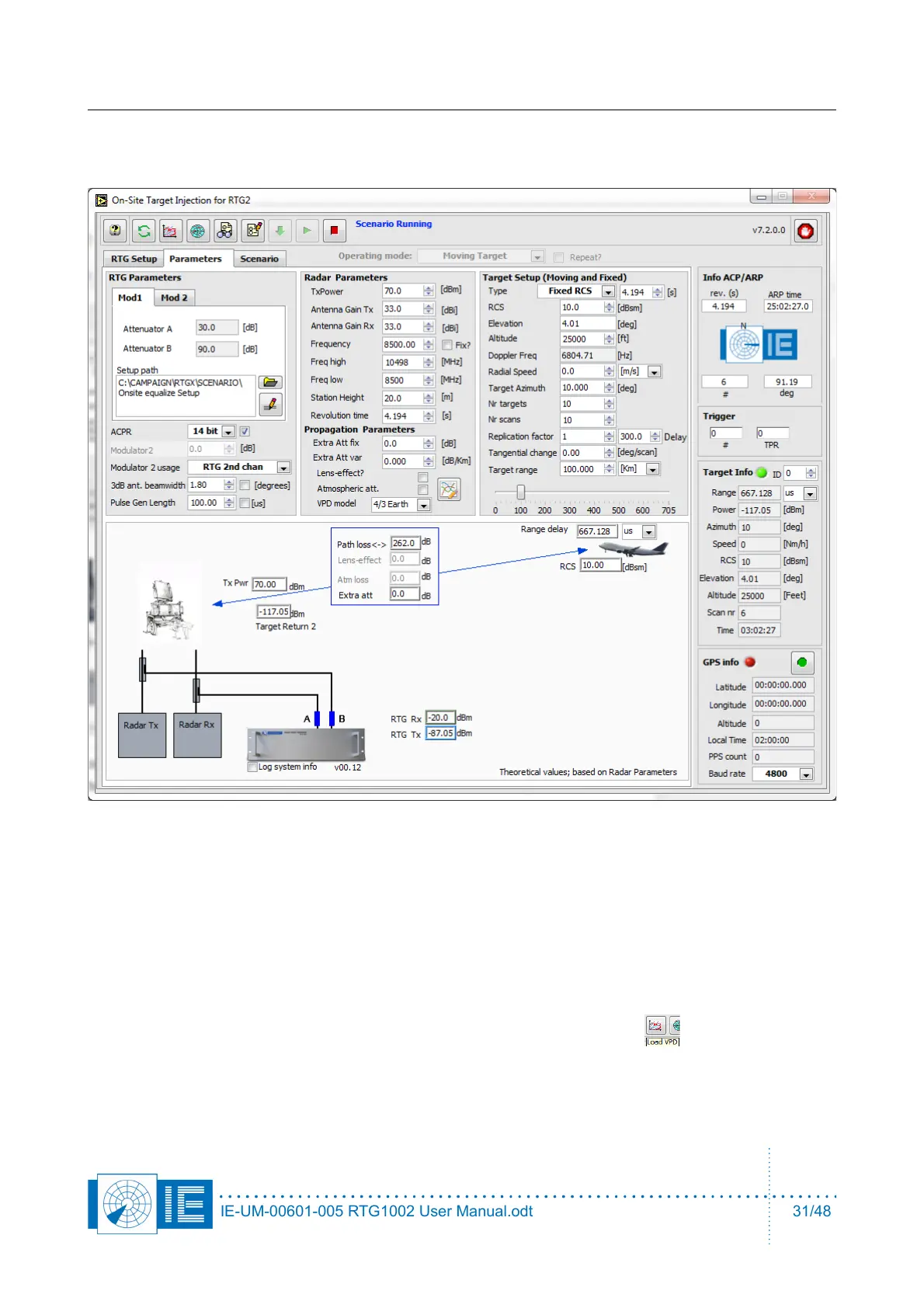Screen dimensions: 924x1308
Task: Open the VPD model editor icon
Action: (x=449, y=489)
